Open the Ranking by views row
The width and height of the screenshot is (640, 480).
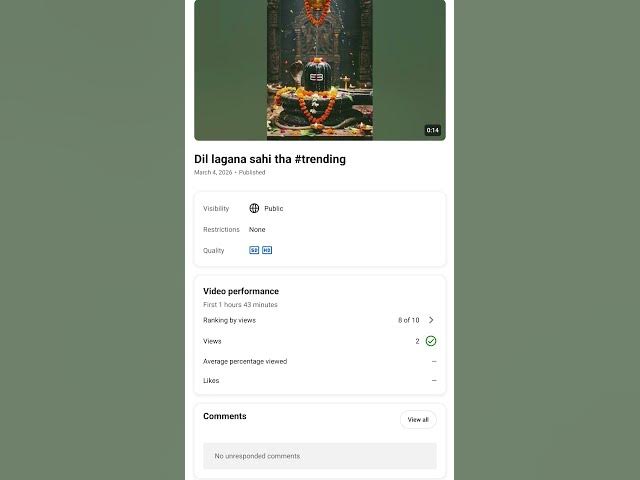320,320
